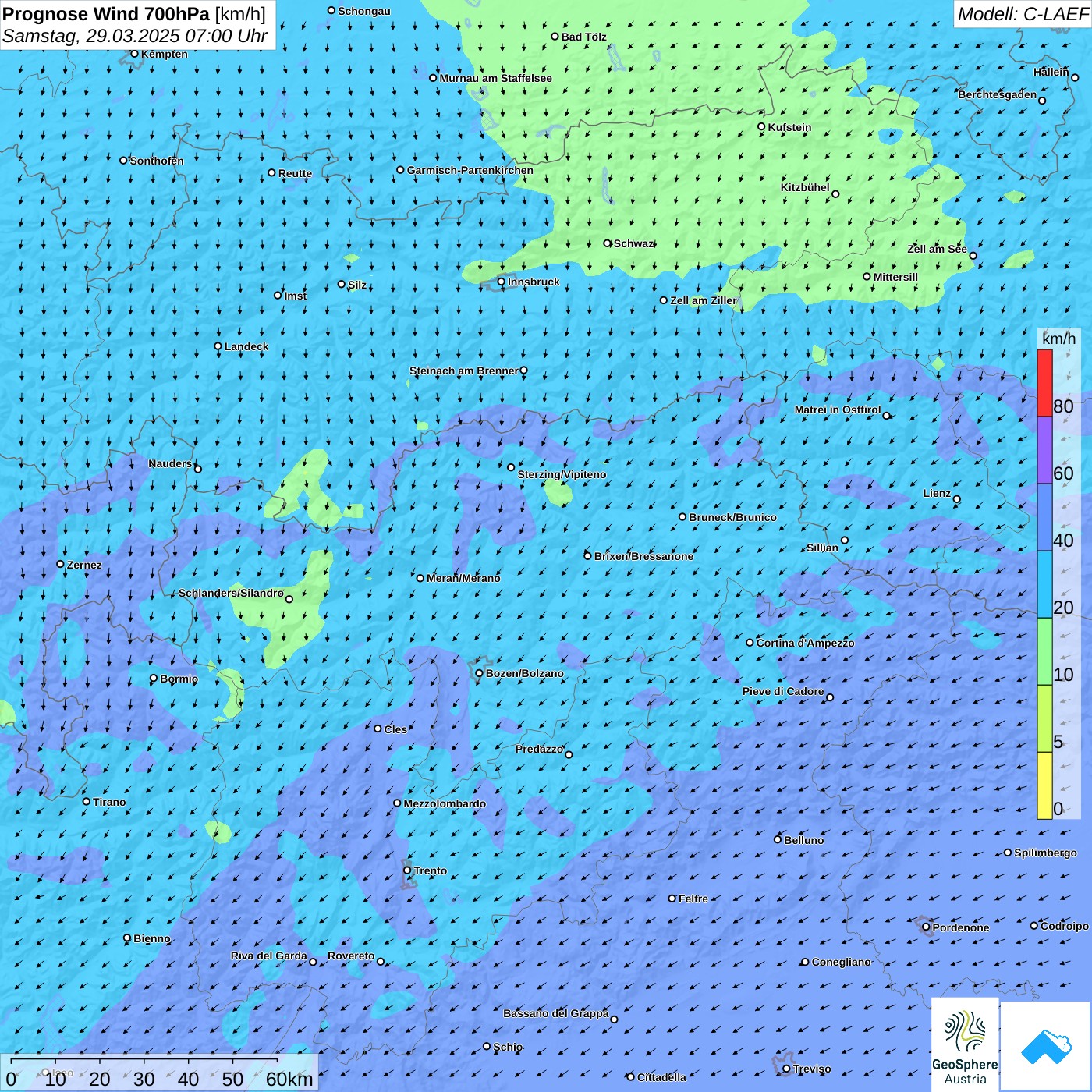The image size is (1092, 1092).
Task: Click the Pordenone city marker
Action: (927, 927)
